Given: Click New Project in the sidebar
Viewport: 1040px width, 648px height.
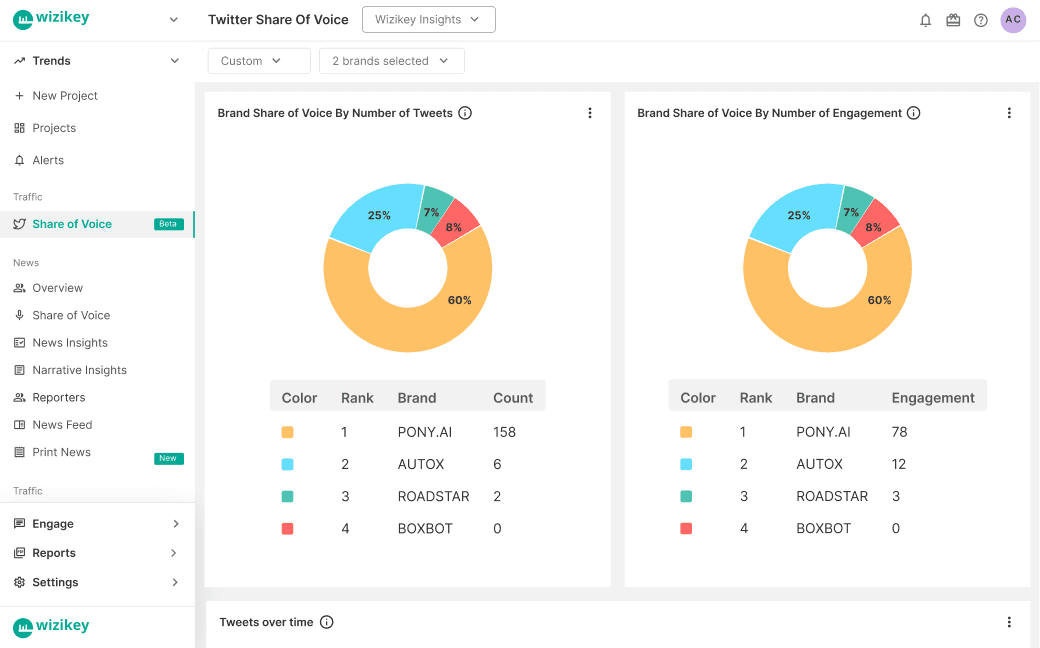Looking at the screenshot, I should [65, 96].
